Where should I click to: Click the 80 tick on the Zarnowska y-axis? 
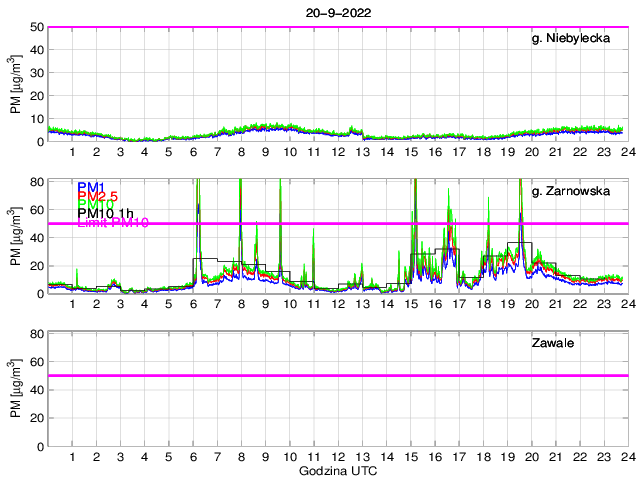coord(37,182)
